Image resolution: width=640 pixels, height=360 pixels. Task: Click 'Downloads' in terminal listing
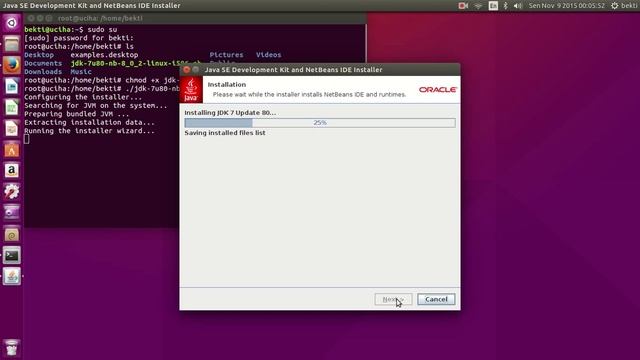pos(43,72)
